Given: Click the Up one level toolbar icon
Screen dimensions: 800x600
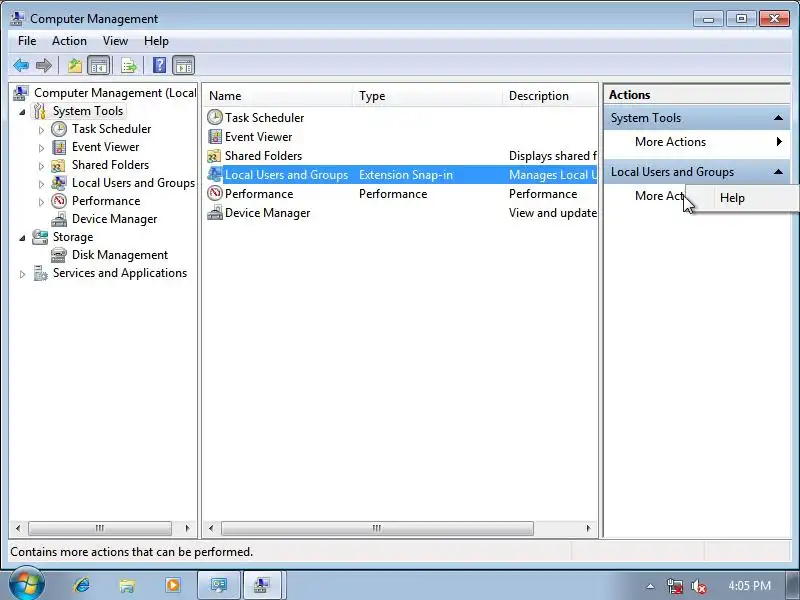Looking at the screenshot, I should tap(75, 65).
